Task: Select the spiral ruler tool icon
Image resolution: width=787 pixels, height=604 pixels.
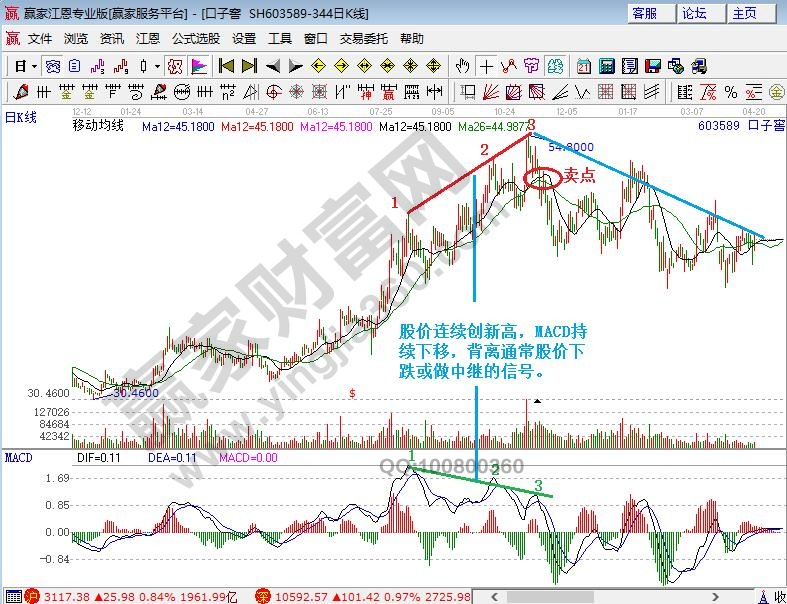Action: pyautogui.click(x=136, y=92)
